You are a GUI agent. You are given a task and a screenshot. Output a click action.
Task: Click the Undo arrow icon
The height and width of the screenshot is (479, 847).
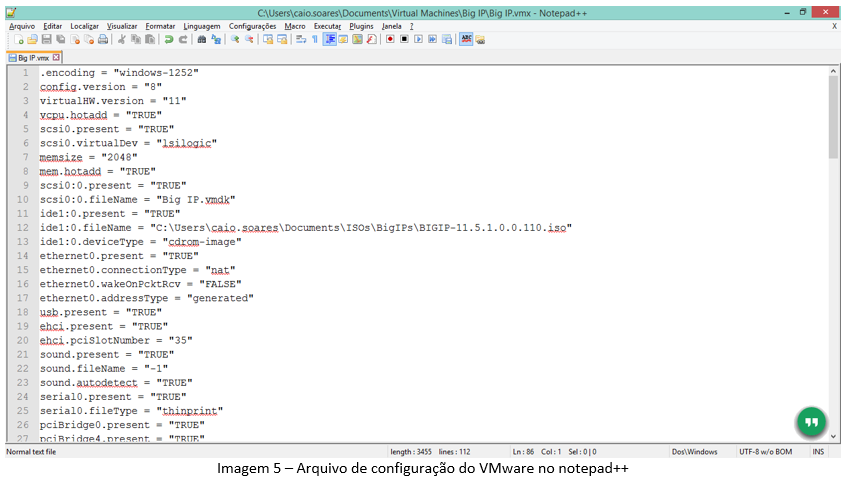click(x=169, y=39)
